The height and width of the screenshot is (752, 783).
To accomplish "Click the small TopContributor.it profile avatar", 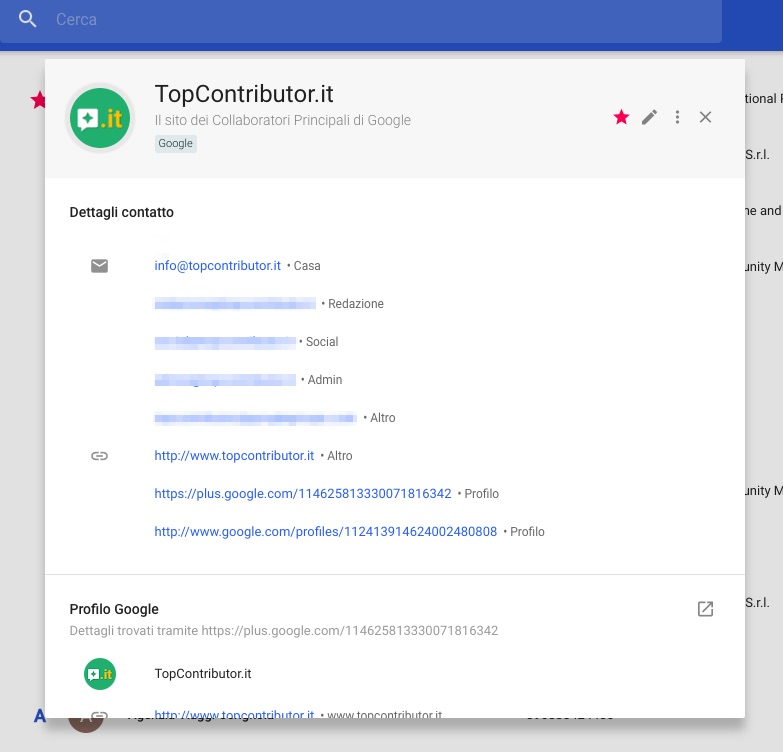I will coord(100,674).
